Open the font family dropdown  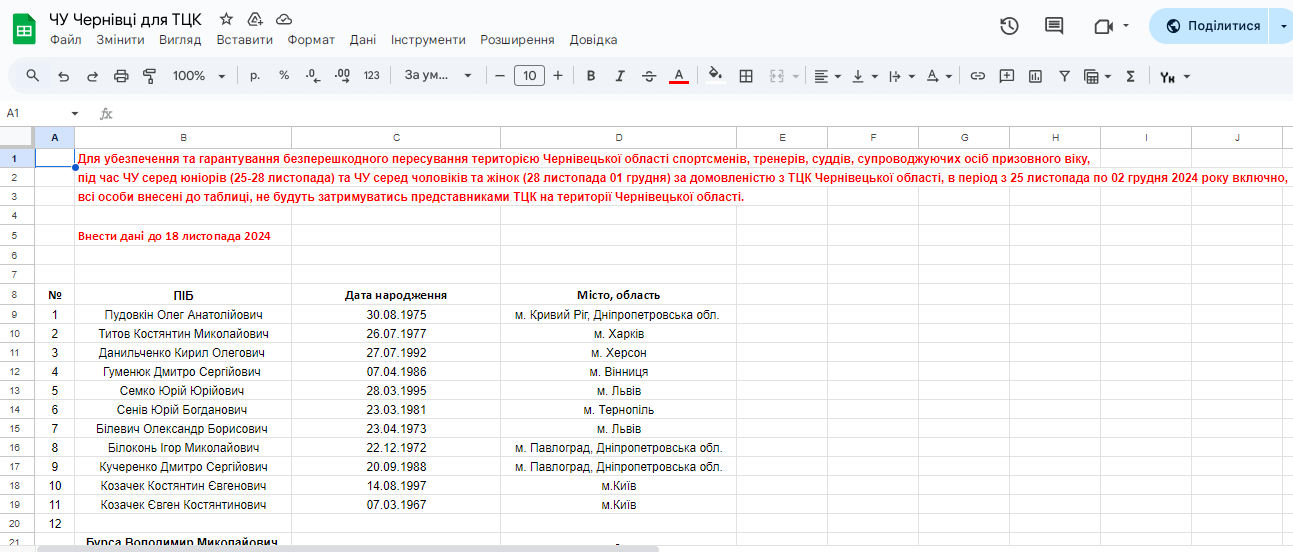(437, 76)
